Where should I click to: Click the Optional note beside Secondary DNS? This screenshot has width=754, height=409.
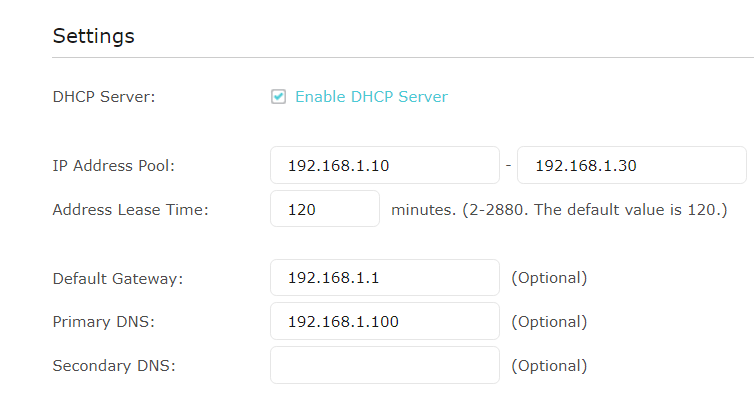(549, 365)
